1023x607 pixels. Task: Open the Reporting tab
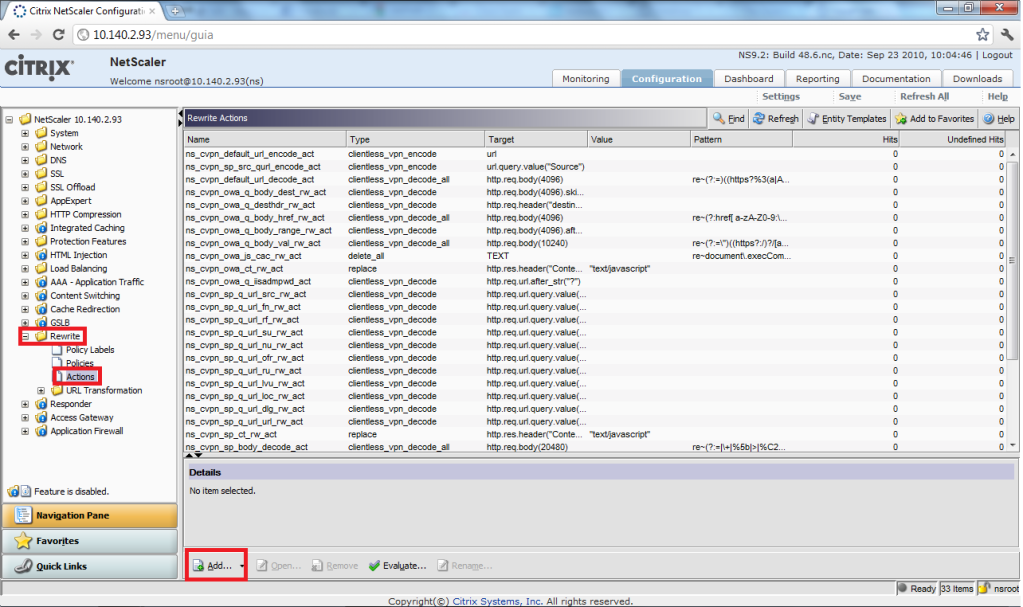(x=817, y=78)
